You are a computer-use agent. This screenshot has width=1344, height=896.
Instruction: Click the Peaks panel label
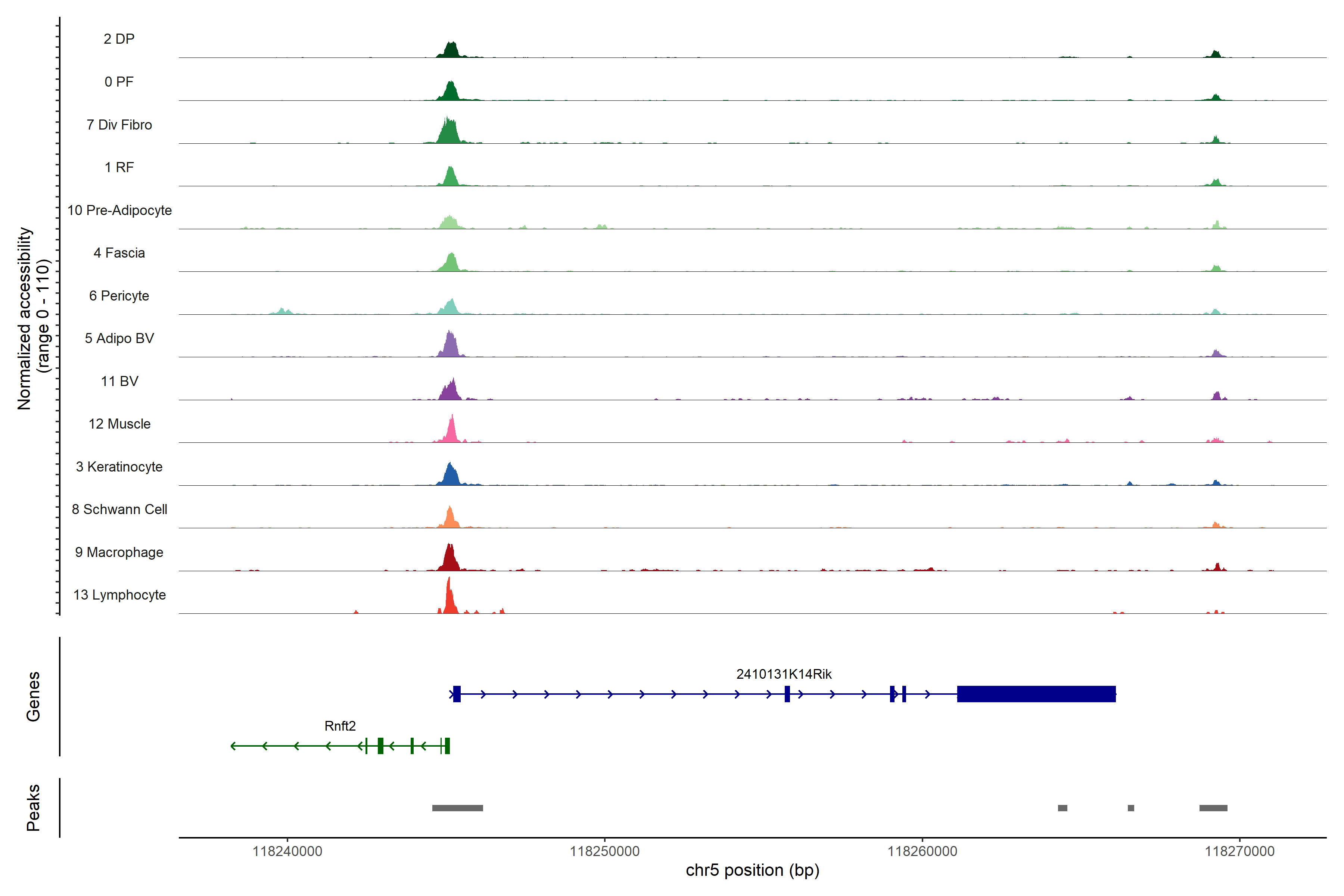(33, 808)
